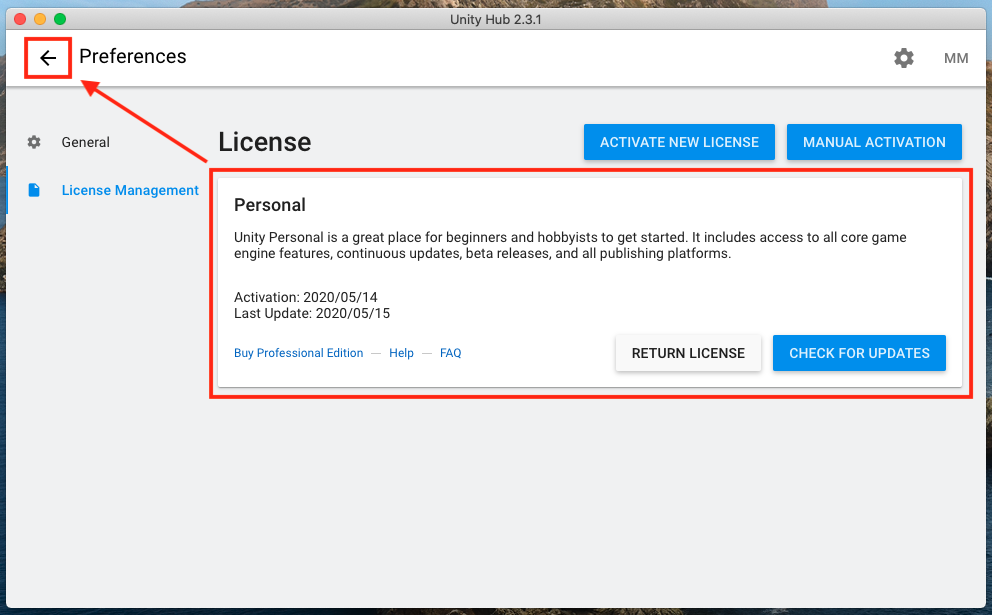This screenshot has width=992, height=615.
Task: Click the Unity Hub 2.3.1 title bar
Action: pos(496,19)
